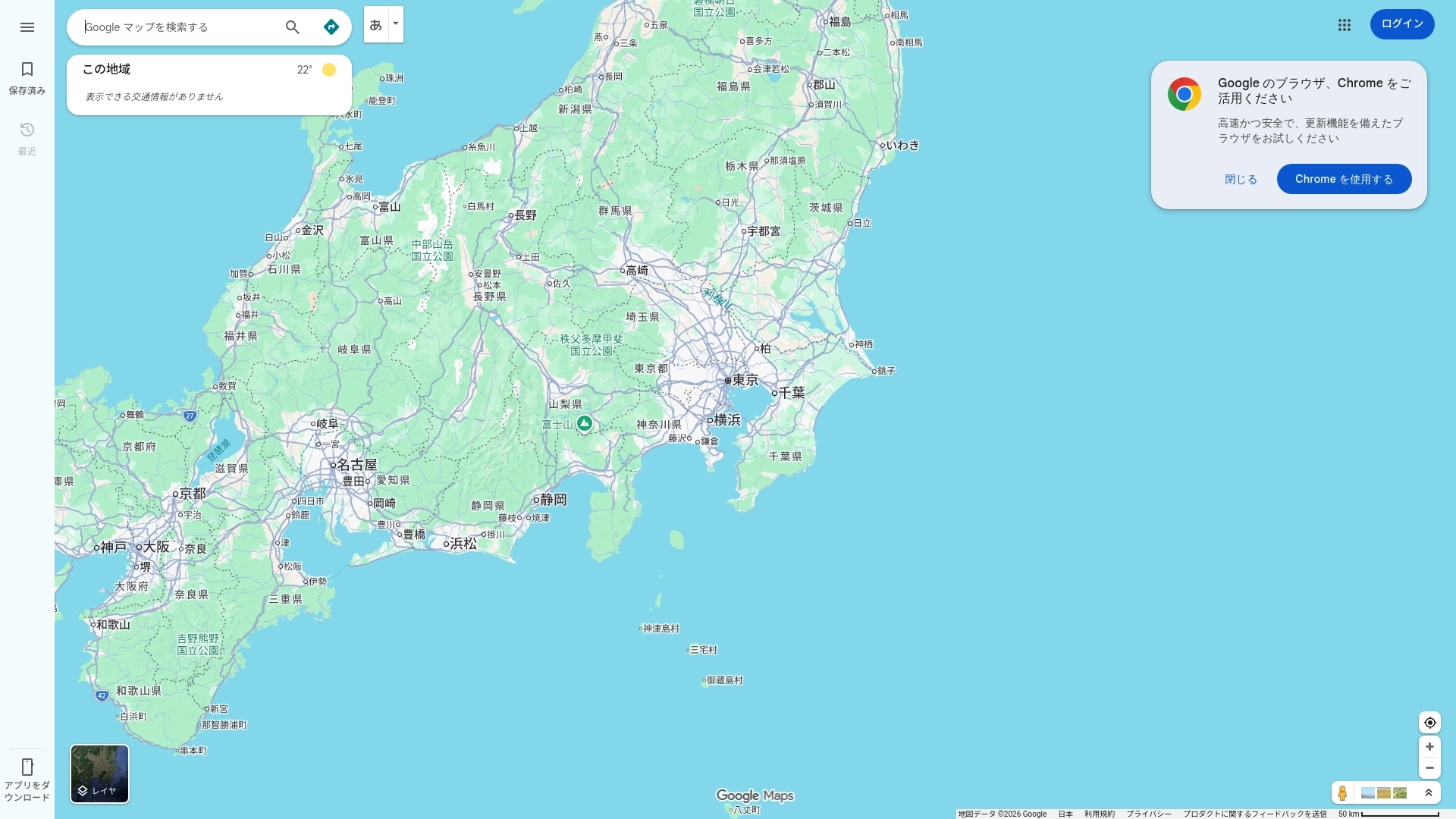Click the 和歌山 city label
Viewport: 1456px width, 819px height.
[113, 625]
